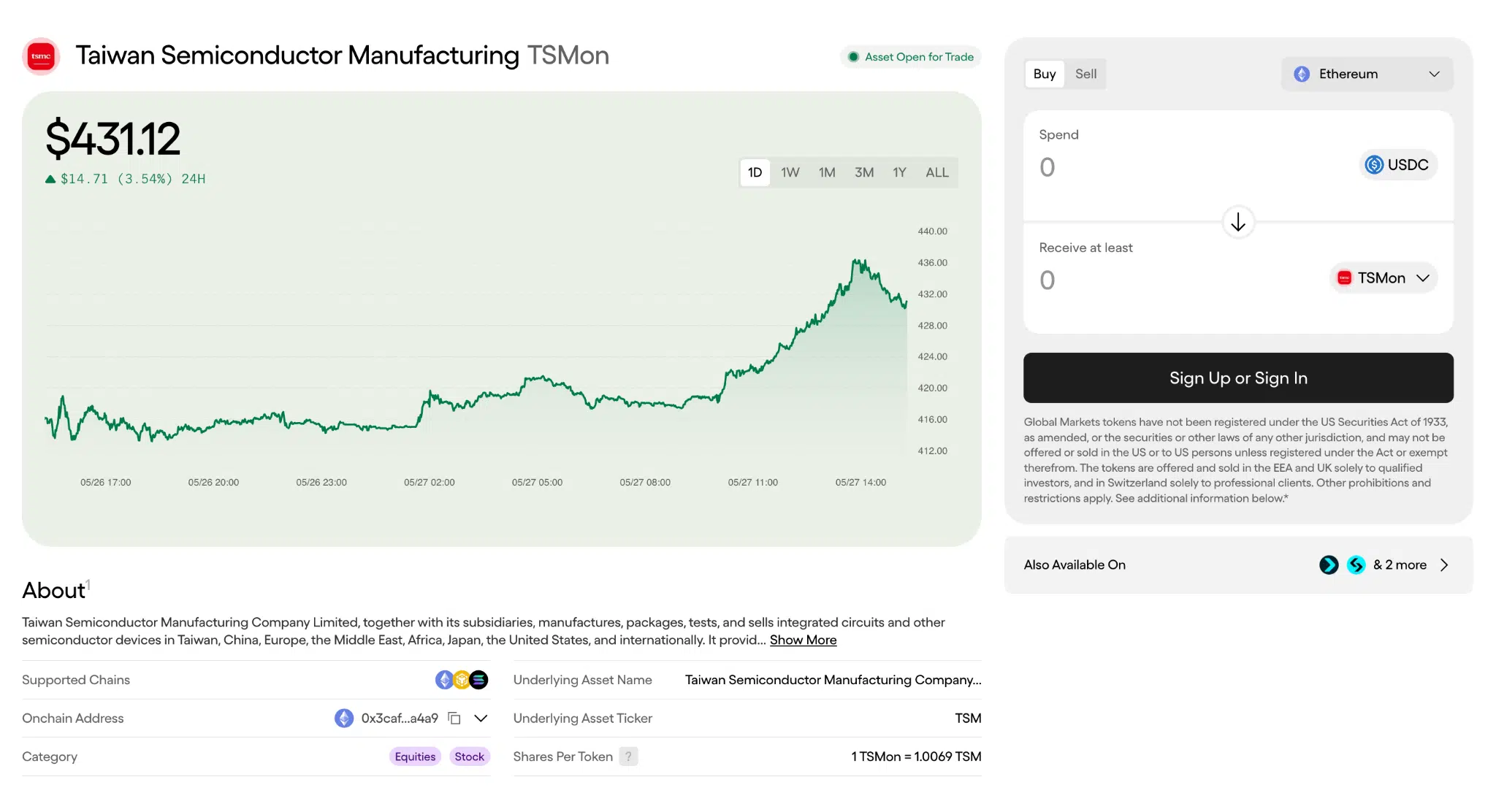Click the '440.00' y-axis label
The image size is (1496, 812).
933,231
